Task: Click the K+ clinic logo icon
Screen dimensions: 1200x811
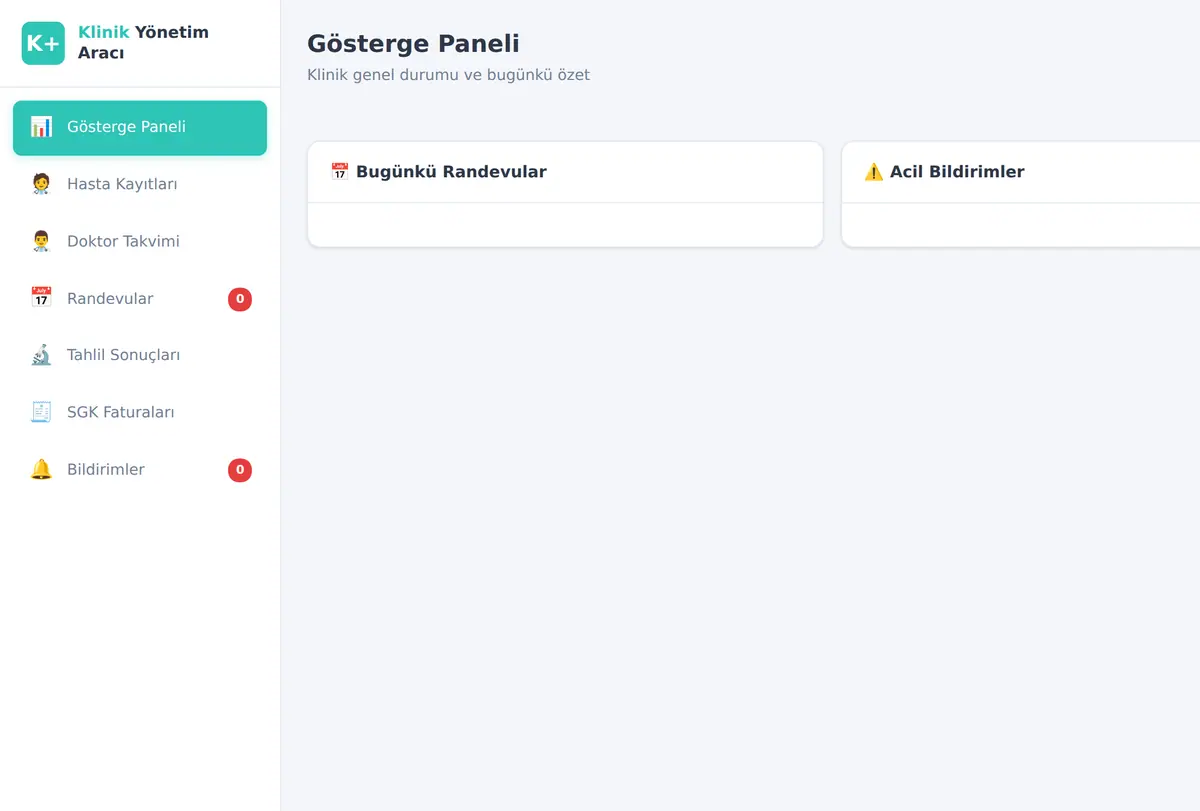Action: [x=43, y=43]
